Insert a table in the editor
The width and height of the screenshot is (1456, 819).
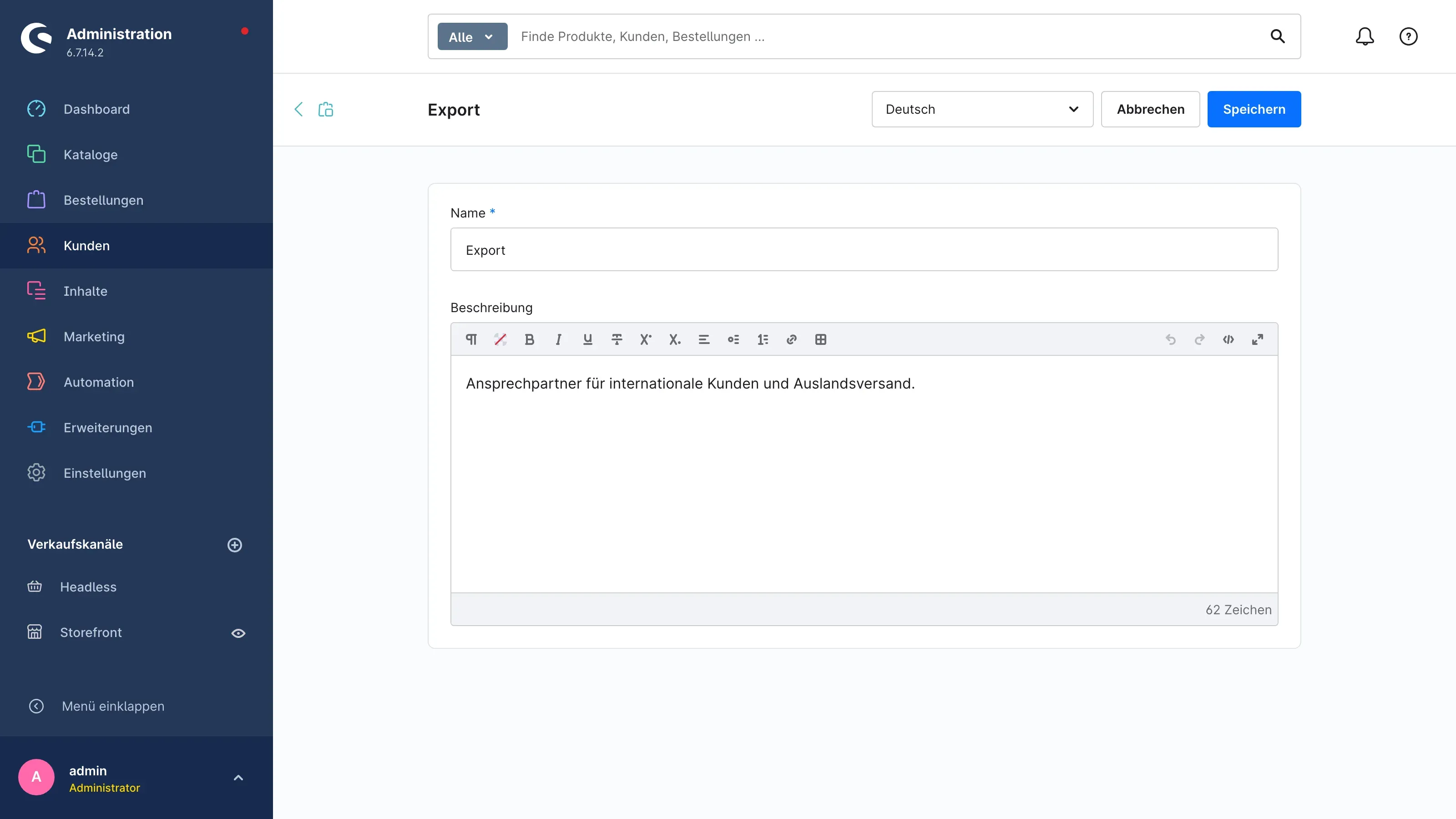(821, 339)
